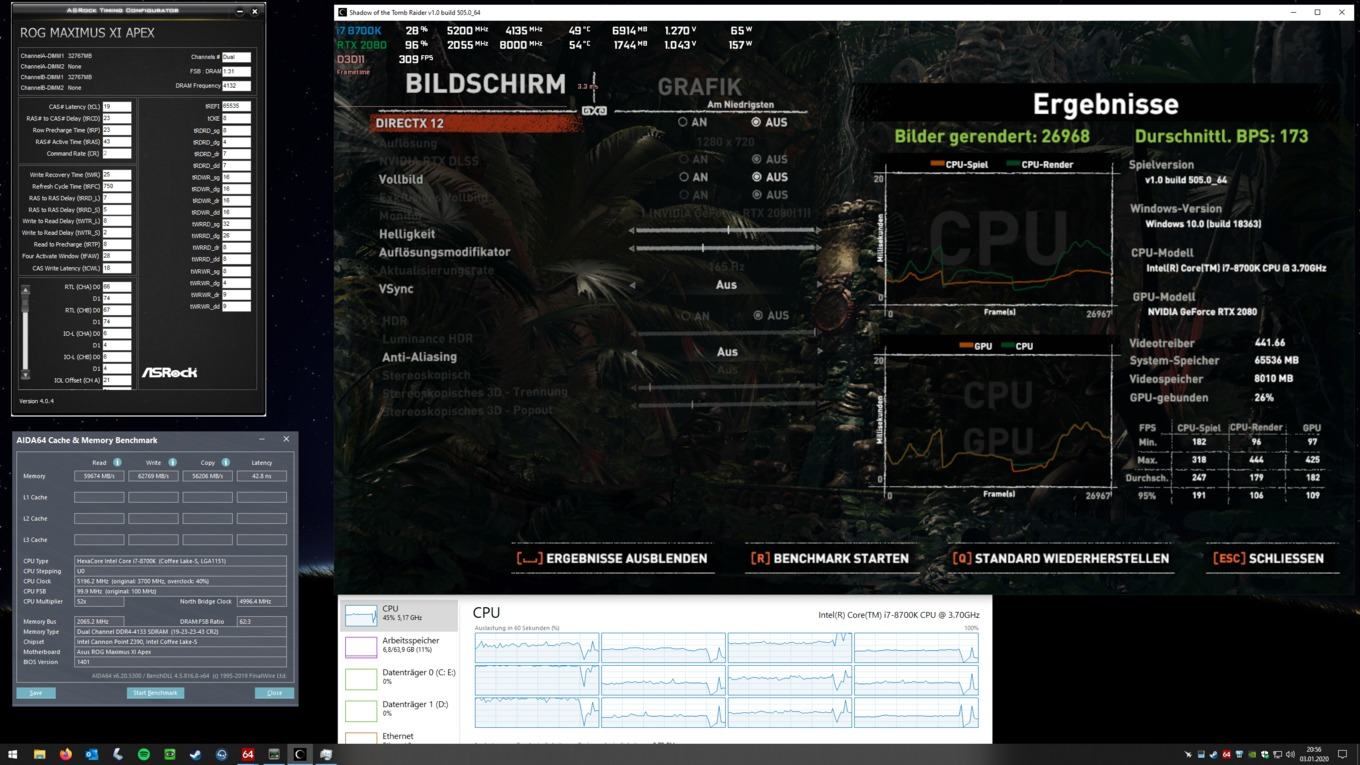The image size is (1360, 765).
Task: Open Spotify from the taskbar
Action: pos(143,754)
